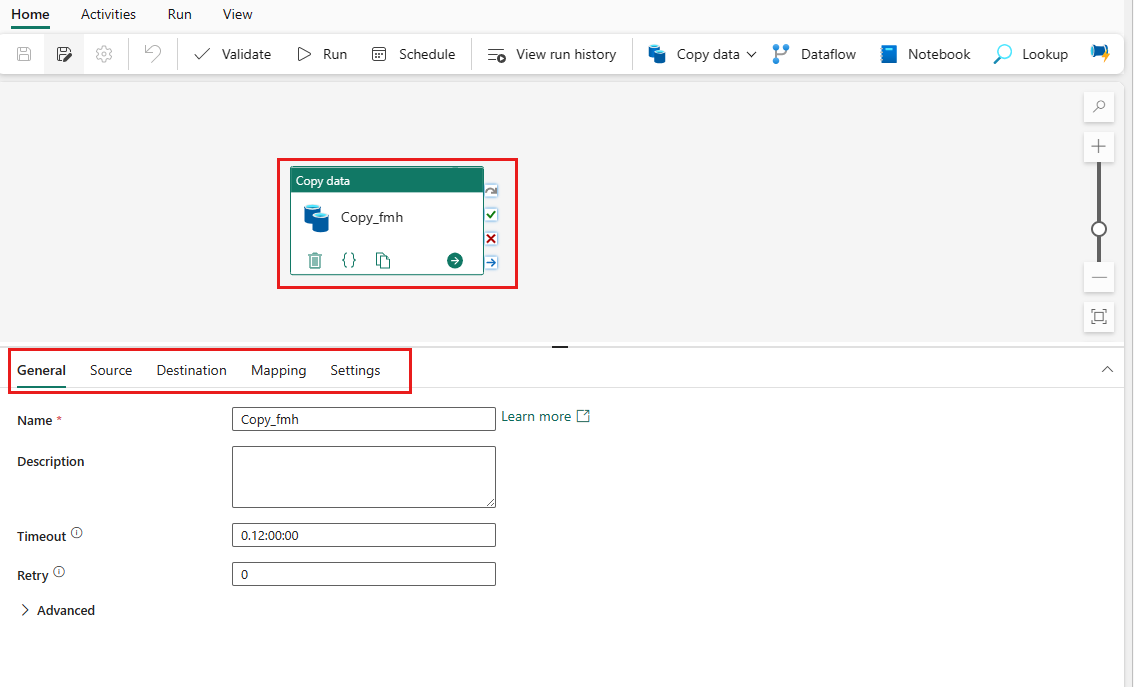Duplicate the Copy_fmh activity with copy icon
The width and height of the screenshot is (1134, 687).
(383, 260)
